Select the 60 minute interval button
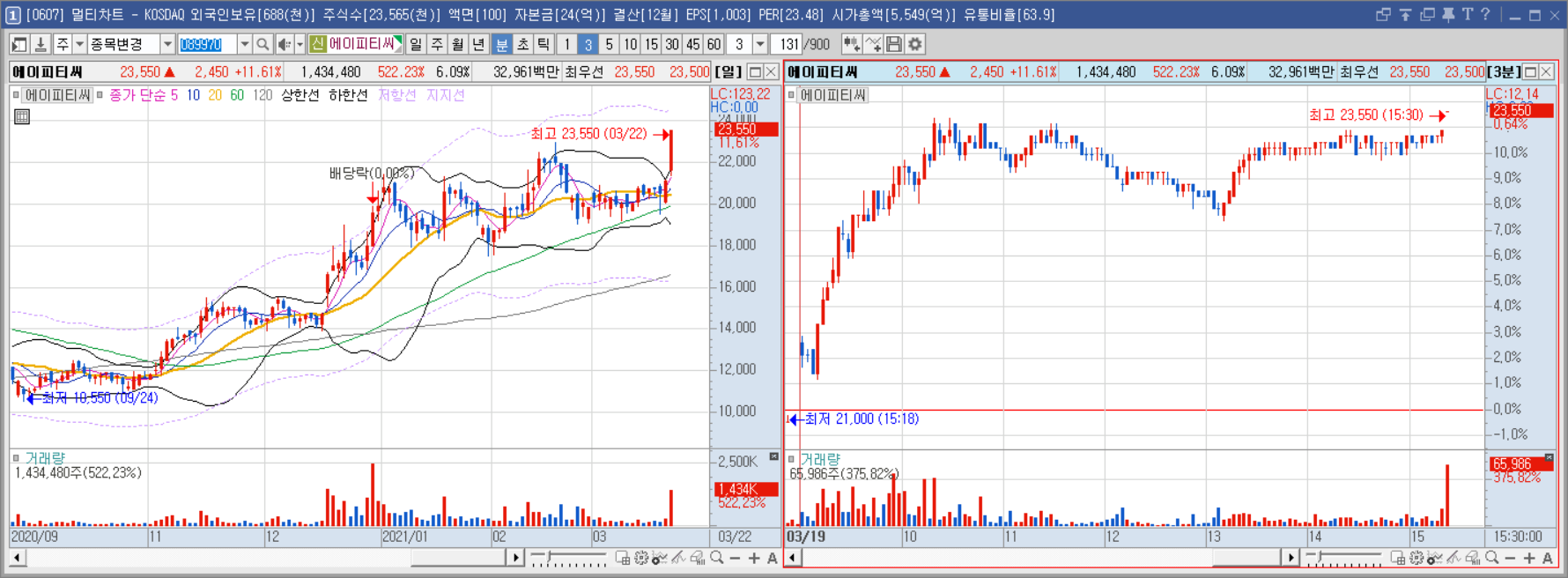The height and width of the screenshot is (578, 1568). click(714, 44)
